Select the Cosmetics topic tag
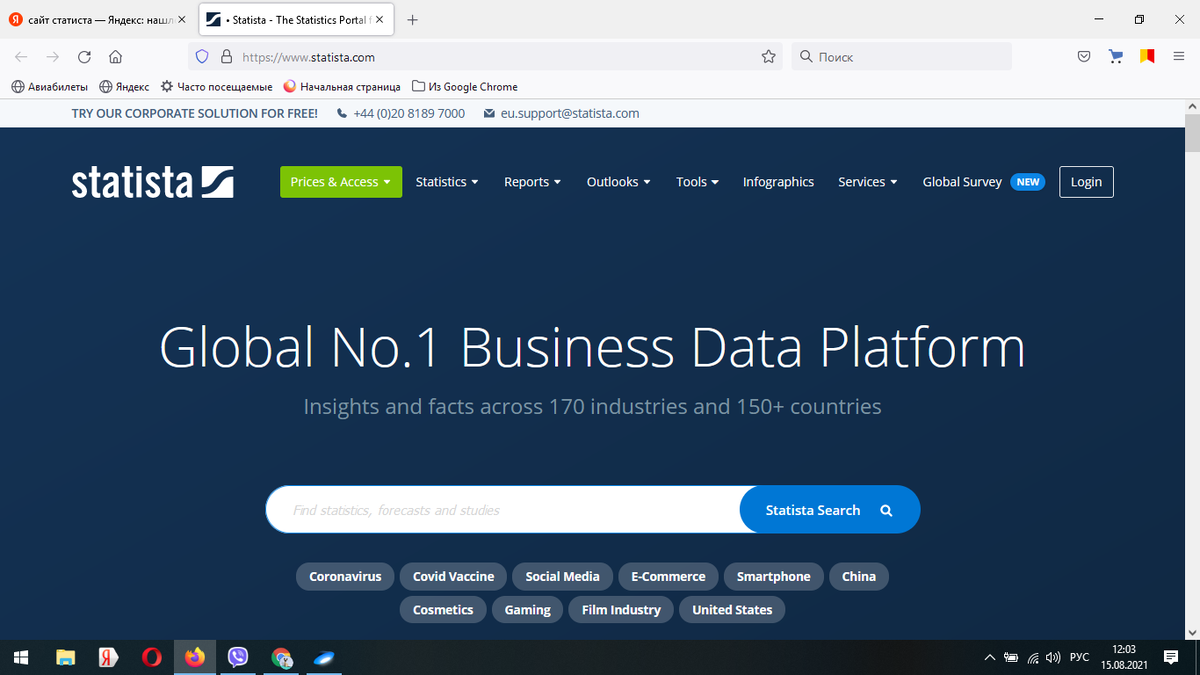 tap(443, 610)
